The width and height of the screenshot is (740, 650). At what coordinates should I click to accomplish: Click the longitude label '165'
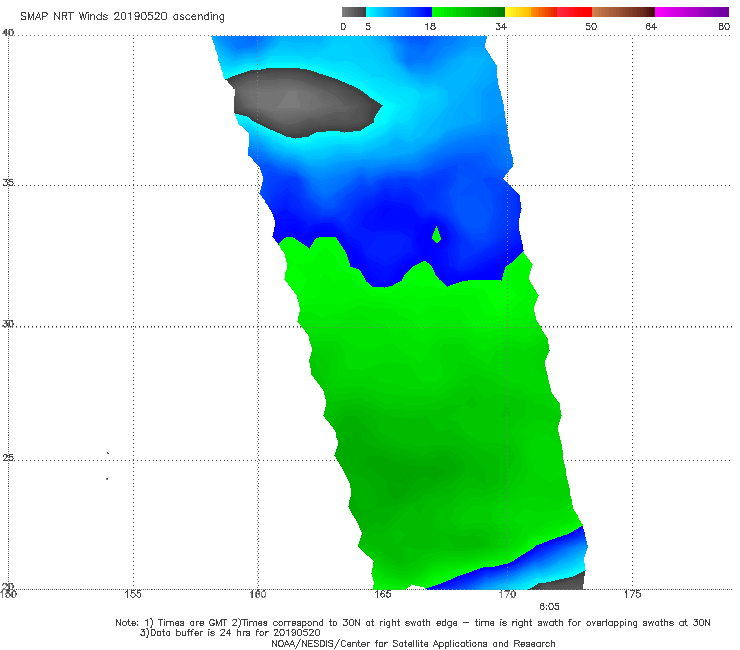click(x=383, y=594)
